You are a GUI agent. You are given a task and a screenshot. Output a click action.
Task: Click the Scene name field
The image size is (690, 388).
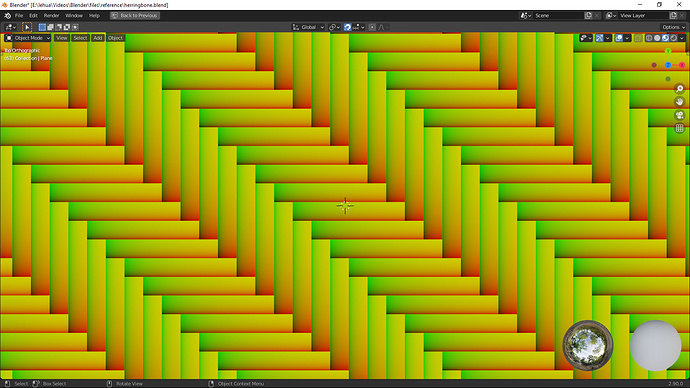point(558,15)
